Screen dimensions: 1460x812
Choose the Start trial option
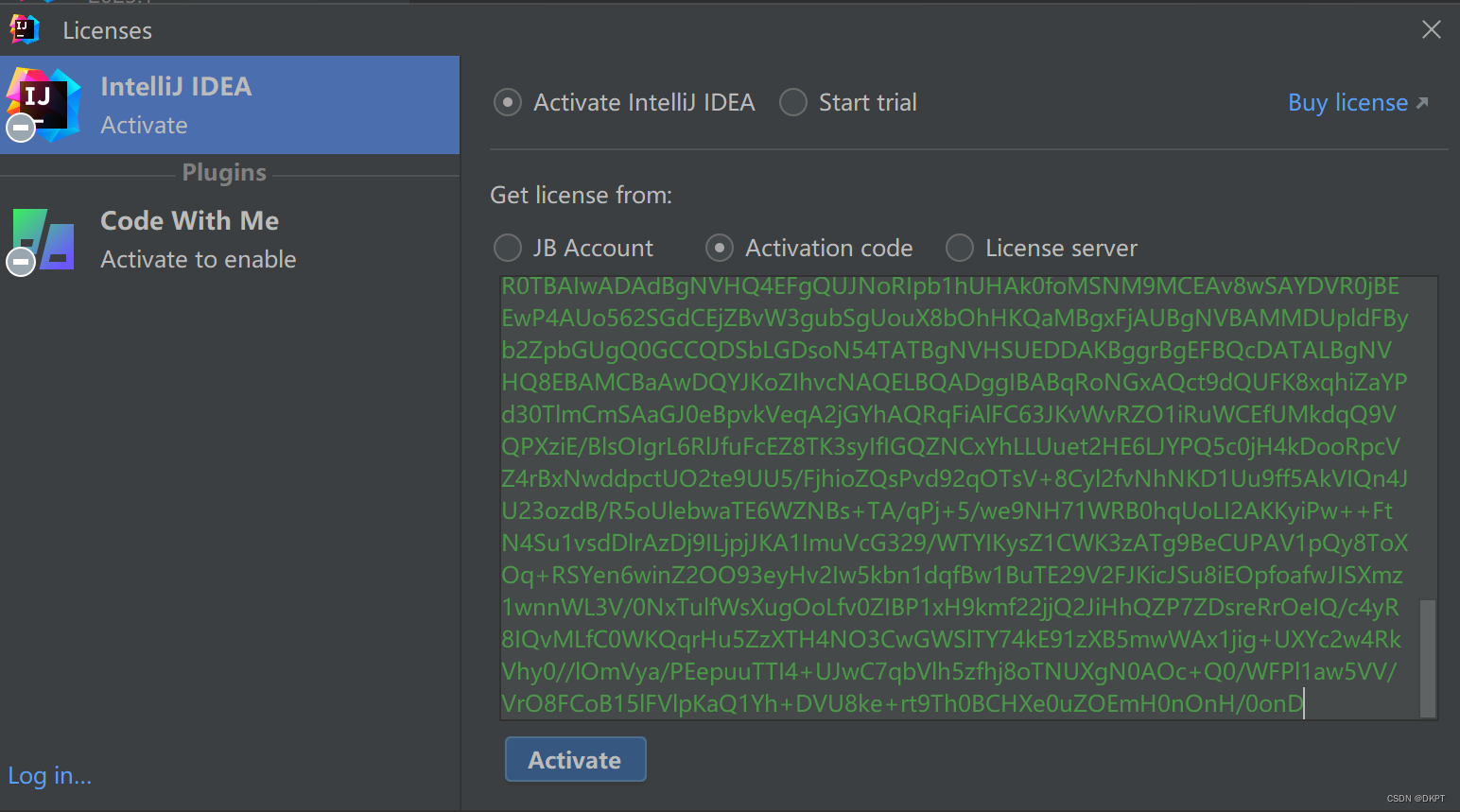[x=793, y=102]
